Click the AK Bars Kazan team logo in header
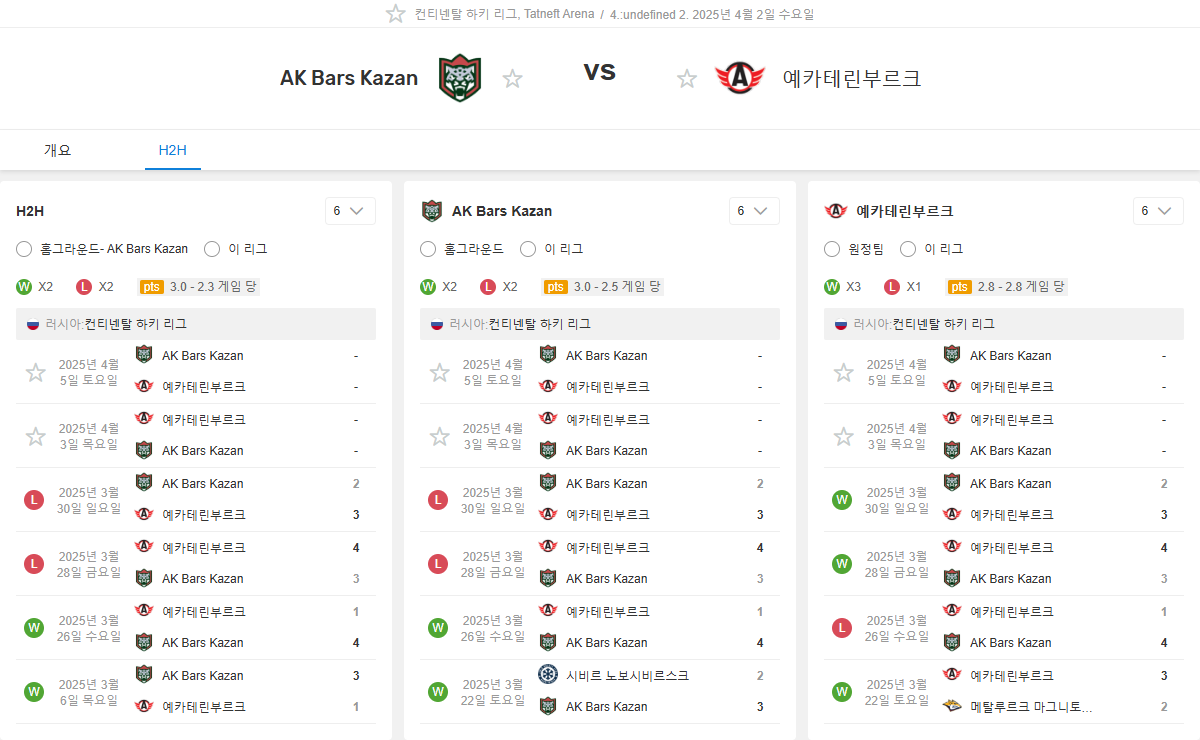 (x=460, y=78)
